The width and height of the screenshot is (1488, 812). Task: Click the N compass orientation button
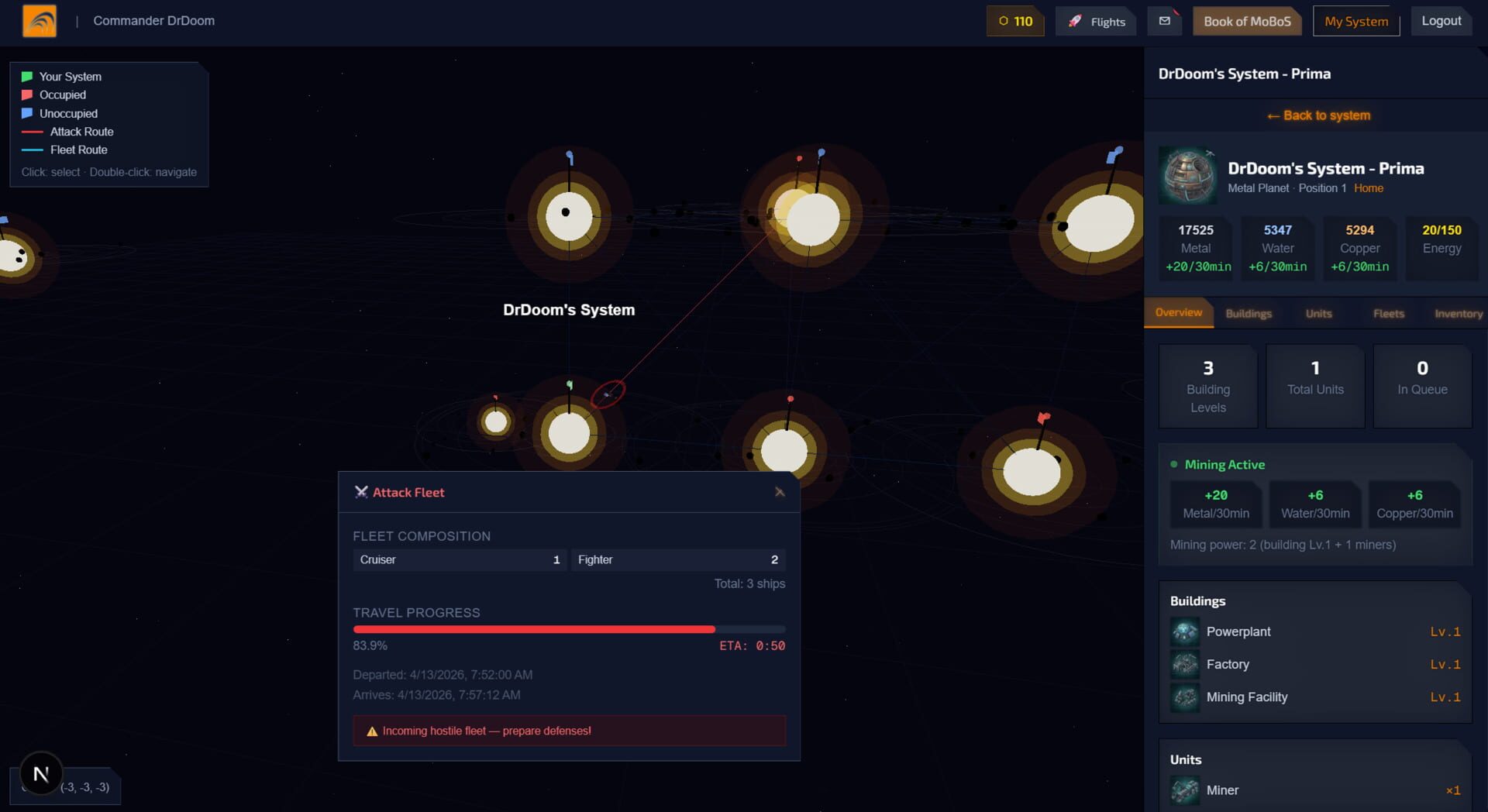point(41,773)
